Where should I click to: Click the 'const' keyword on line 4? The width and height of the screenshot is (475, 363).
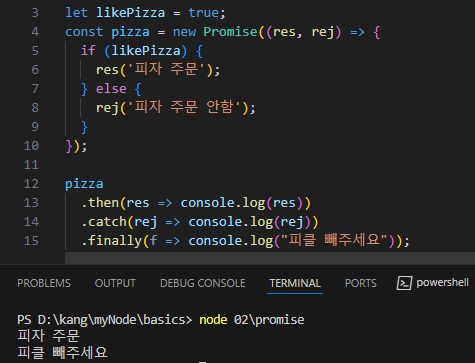coord(84,32)
